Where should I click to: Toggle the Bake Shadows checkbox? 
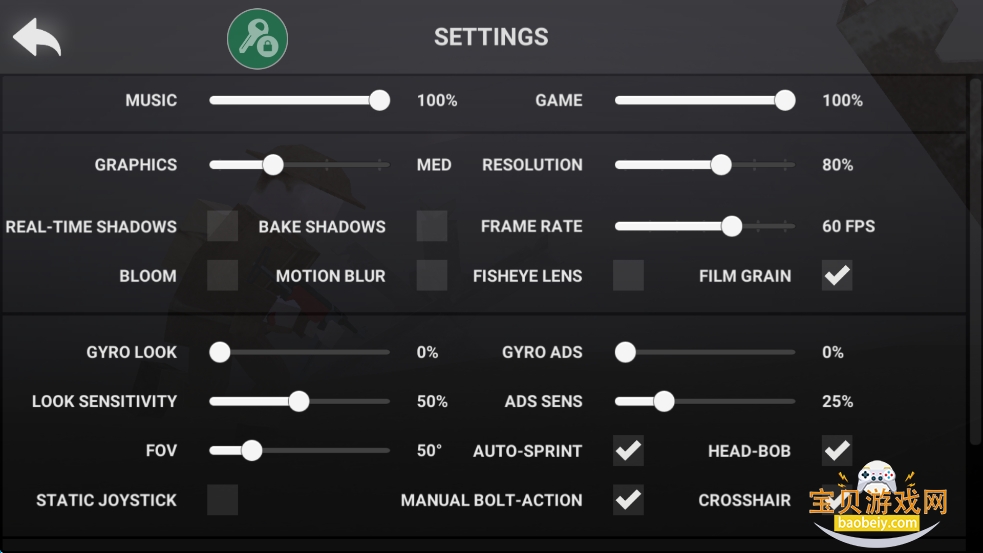click(x=432, y=226)
